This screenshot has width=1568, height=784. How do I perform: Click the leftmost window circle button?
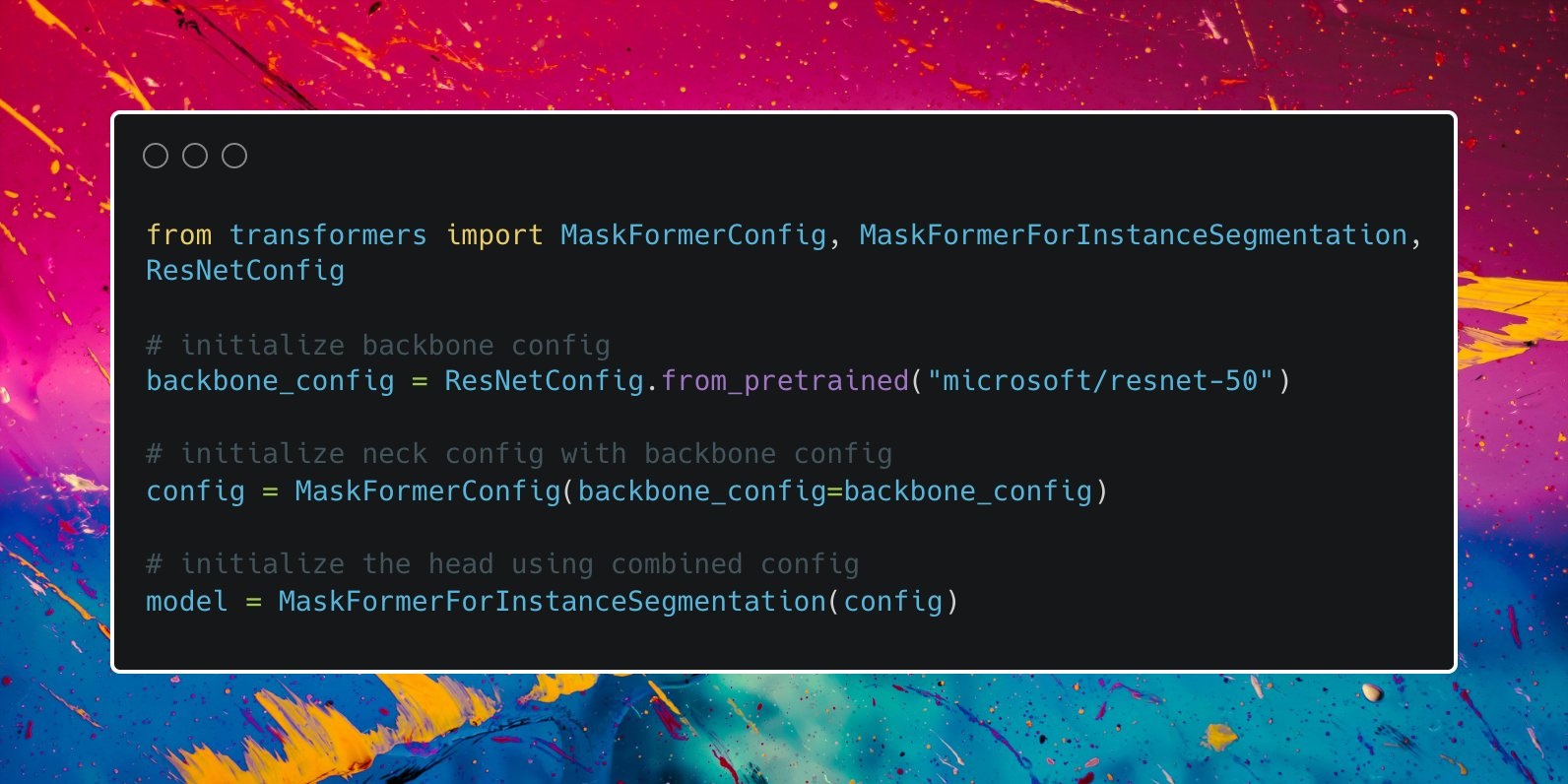point(156,156)
